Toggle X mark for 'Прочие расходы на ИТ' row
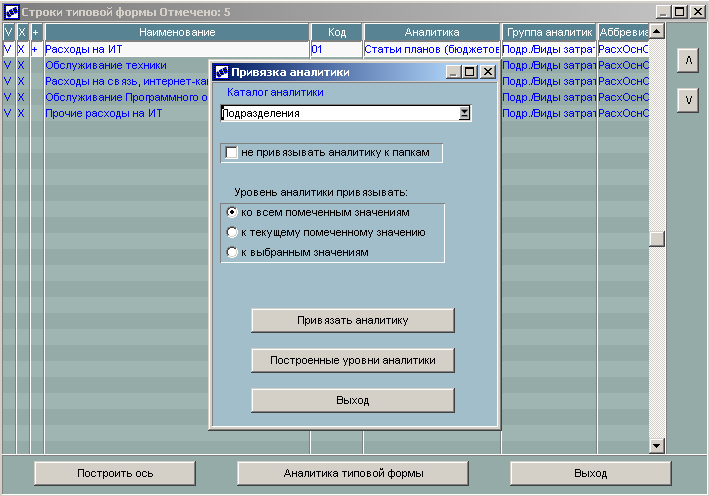The width and height of the screenshot is (709, 496). click(22, 113)
